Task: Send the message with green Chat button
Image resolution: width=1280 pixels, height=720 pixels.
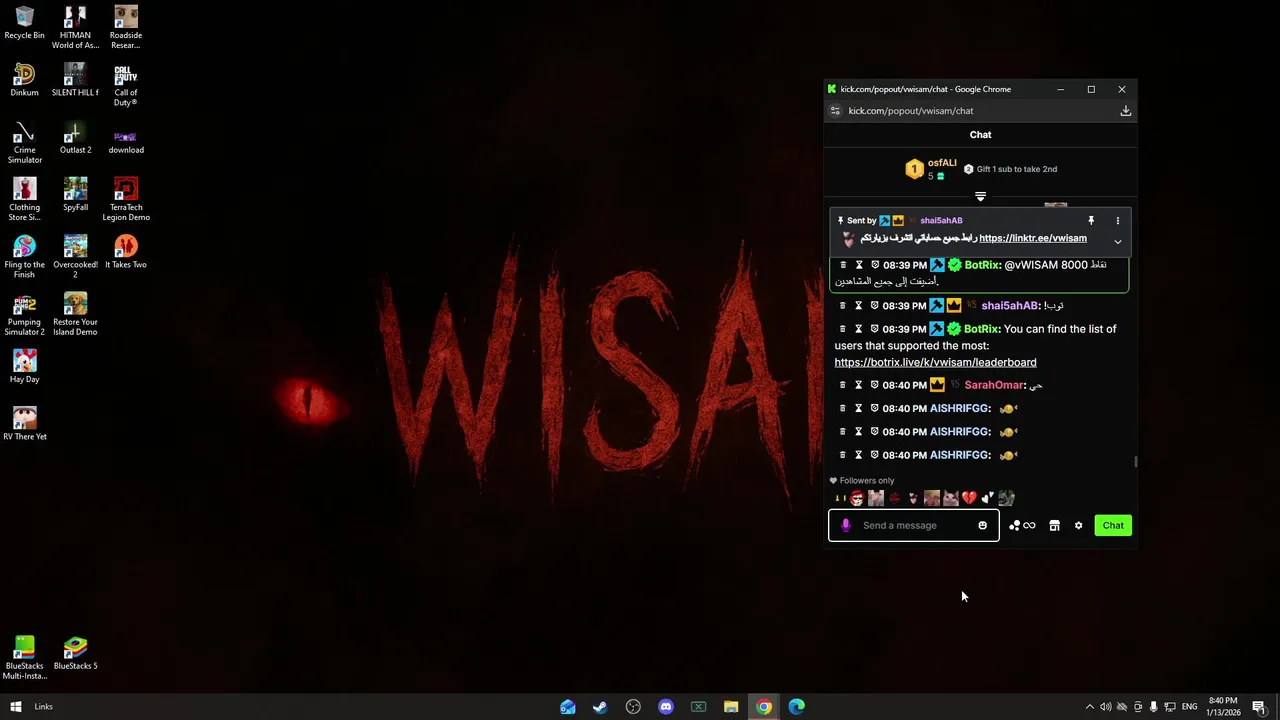Action: coord(1113,526)
